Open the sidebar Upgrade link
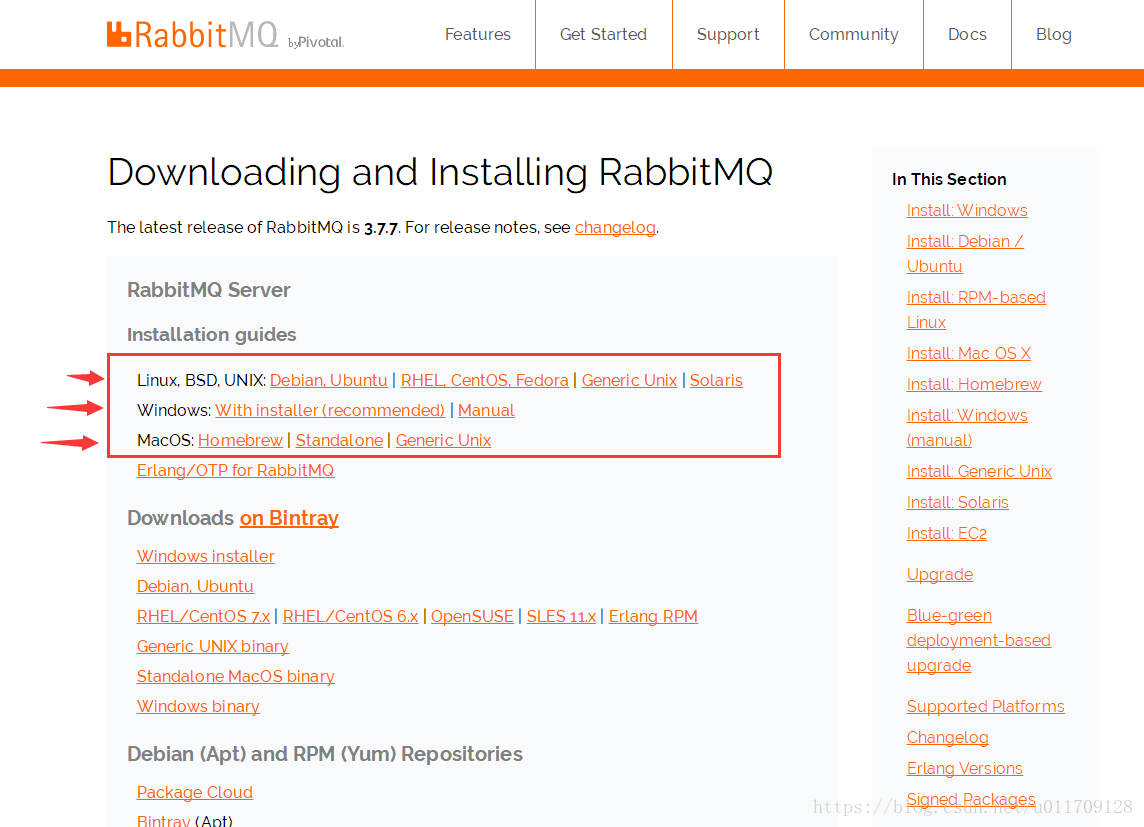 (x=940, y=575)
